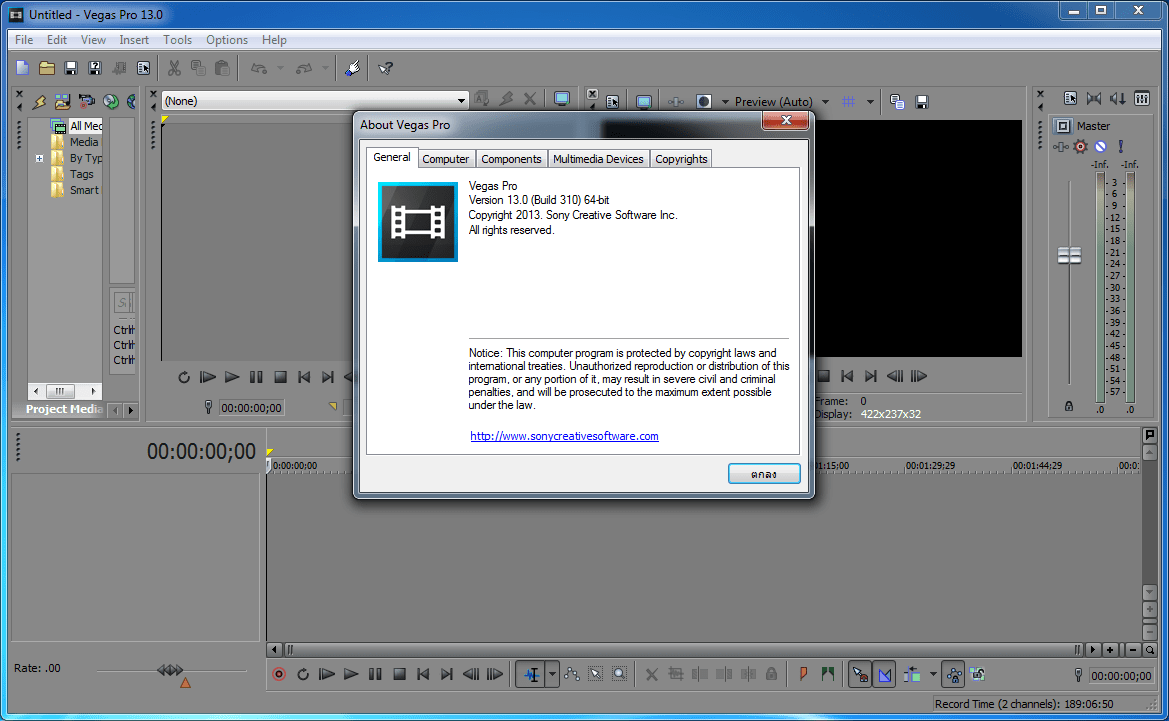Click the Save As icon with question mark

pyautogui.click(x=95, y=68)
